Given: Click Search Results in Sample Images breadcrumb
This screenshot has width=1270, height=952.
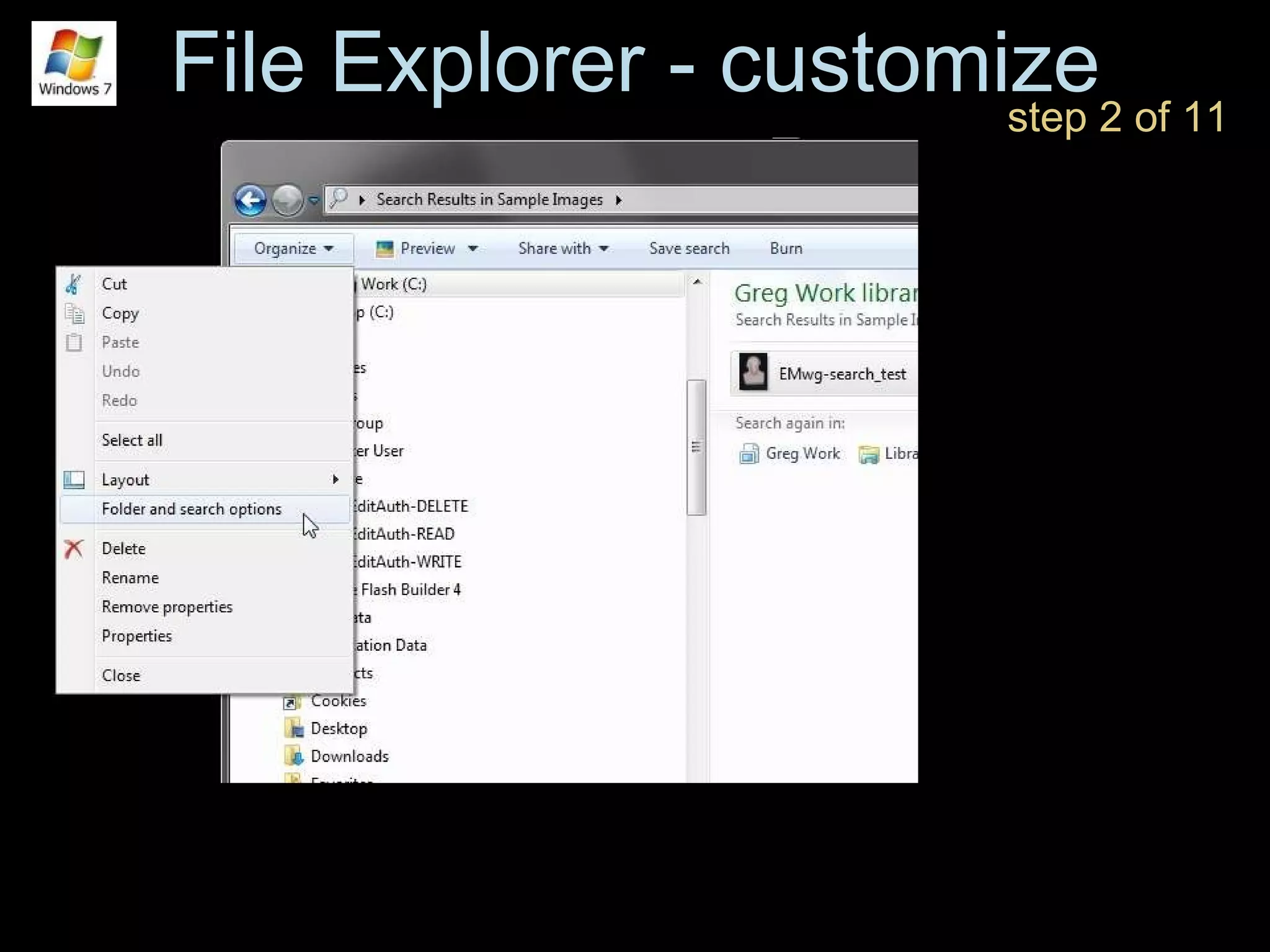Looking at the screenshot, I should [x=490, y=200].
